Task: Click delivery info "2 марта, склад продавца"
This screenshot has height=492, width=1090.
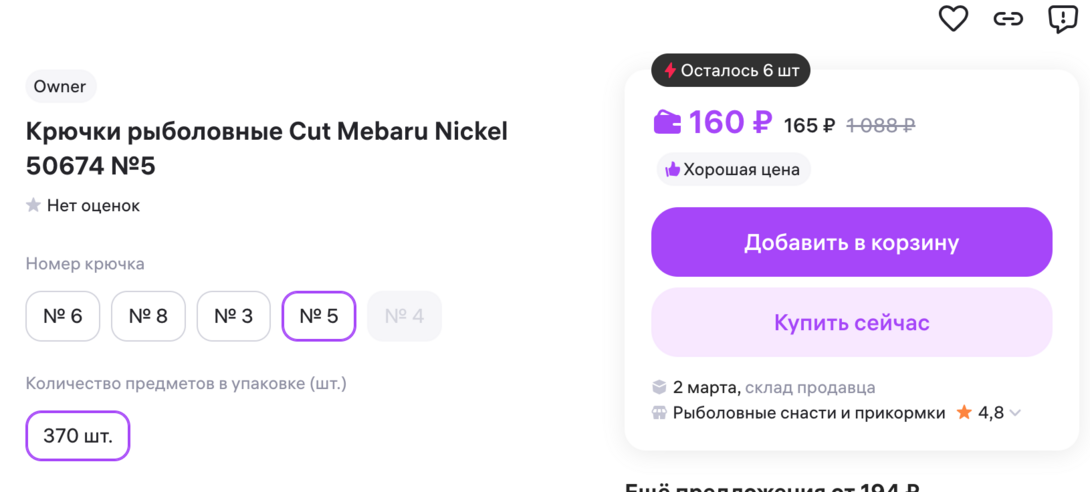Action: click(773, 387)
